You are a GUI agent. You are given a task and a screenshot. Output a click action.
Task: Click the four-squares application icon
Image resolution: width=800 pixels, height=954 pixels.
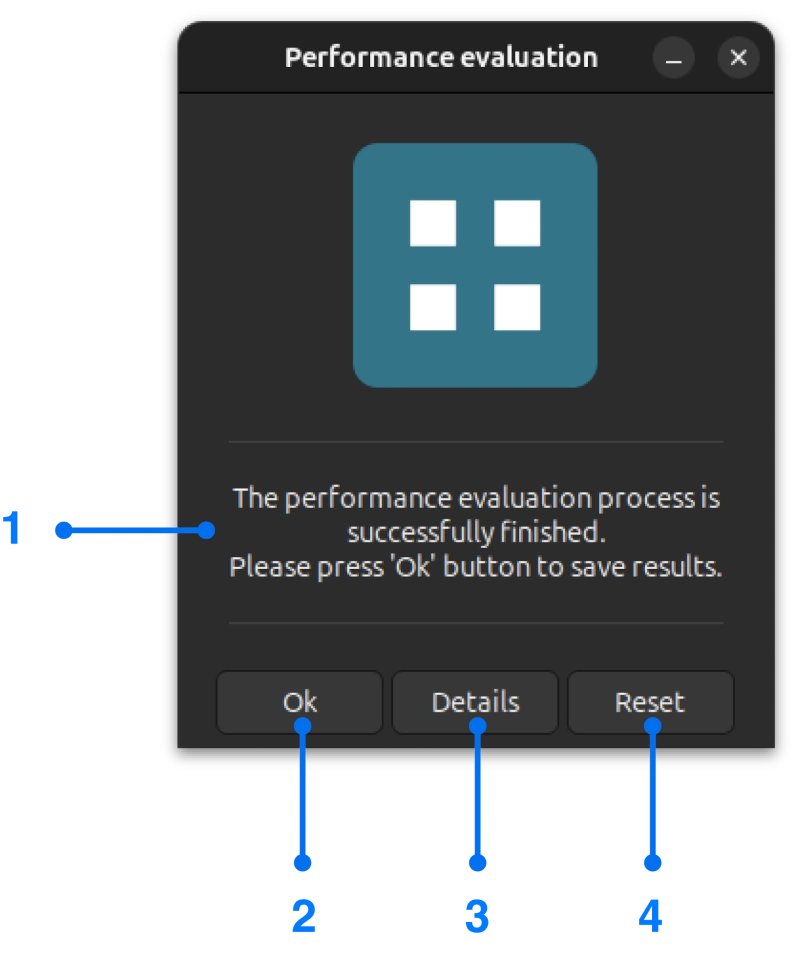[476, 263]
